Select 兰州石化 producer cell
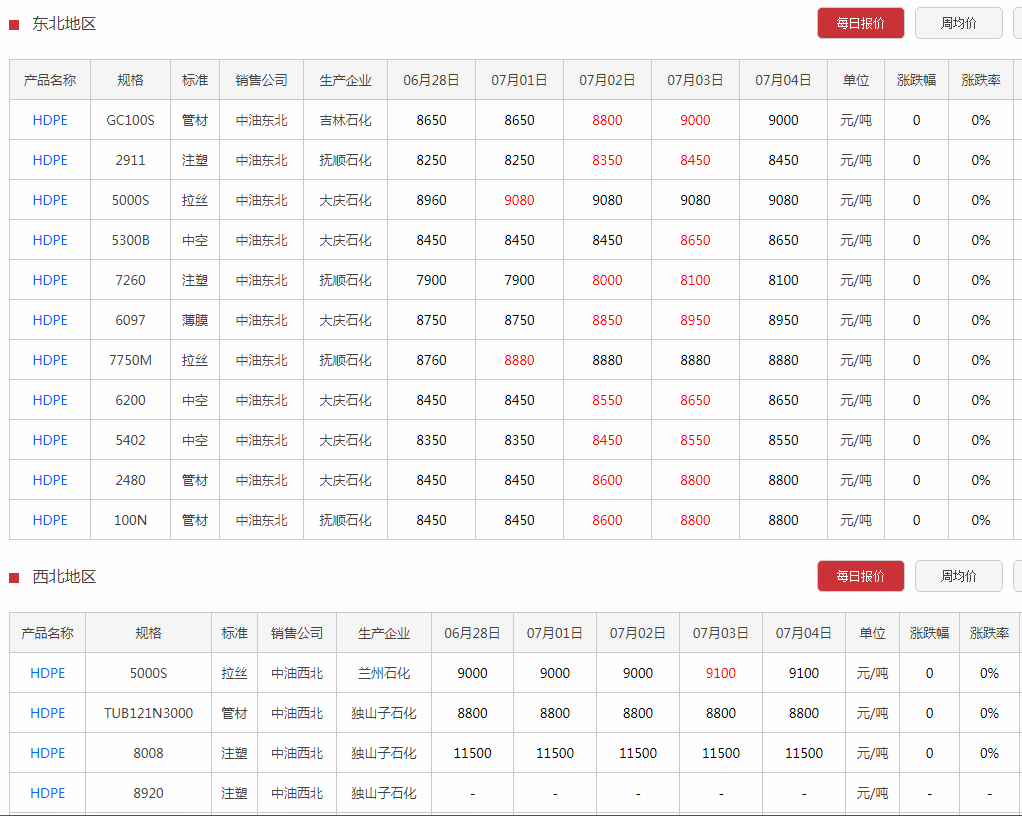1022x816 pixels. click(x=384, y=673)
